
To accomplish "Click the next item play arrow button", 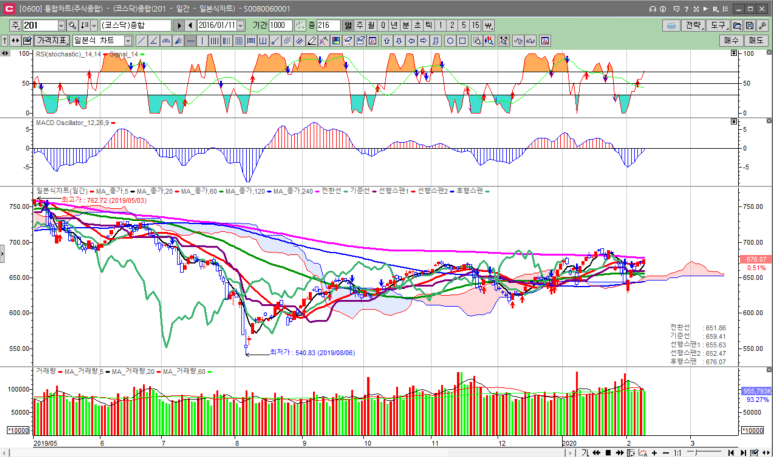I will pos(179,25).
